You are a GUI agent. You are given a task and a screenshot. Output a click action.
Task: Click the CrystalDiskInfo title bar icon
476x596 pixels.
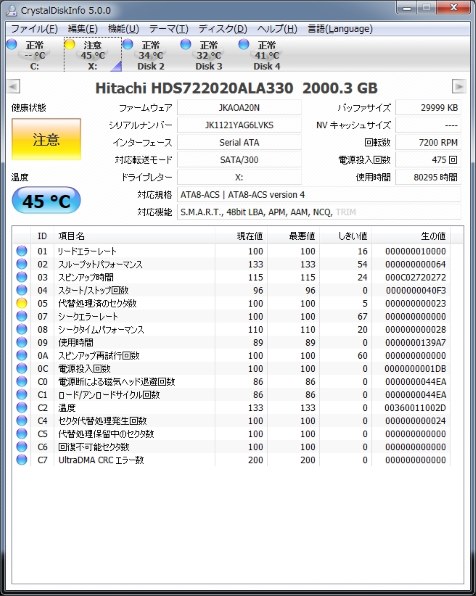tap(12, 10)
